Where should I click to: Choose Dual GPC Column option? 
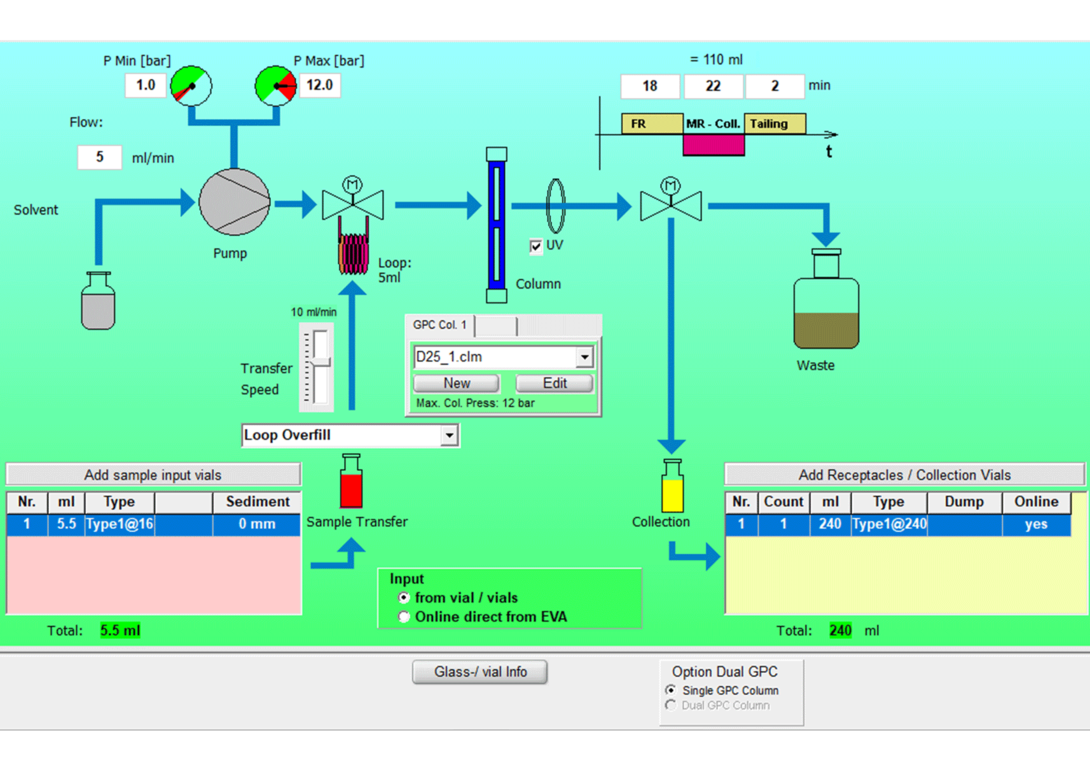pos(671,705)
